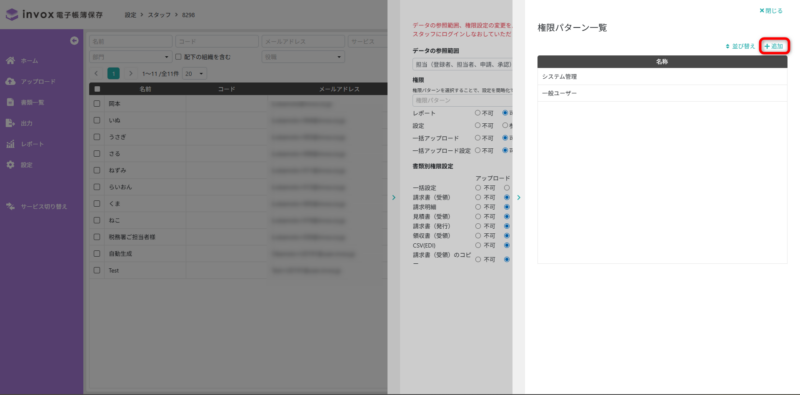The height and width of the screenshot is (395, 800).
Task: Click the name らいおん in staff table
Action: [120, 187]
